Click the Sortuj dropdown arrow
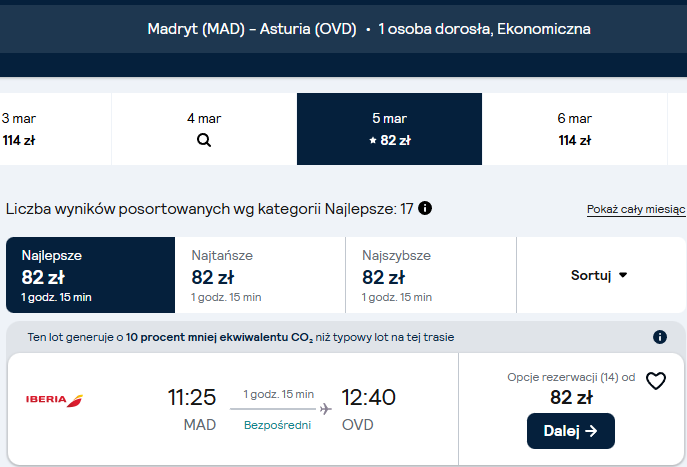Viewport: 687px width, 467px height. pos(623,275)
